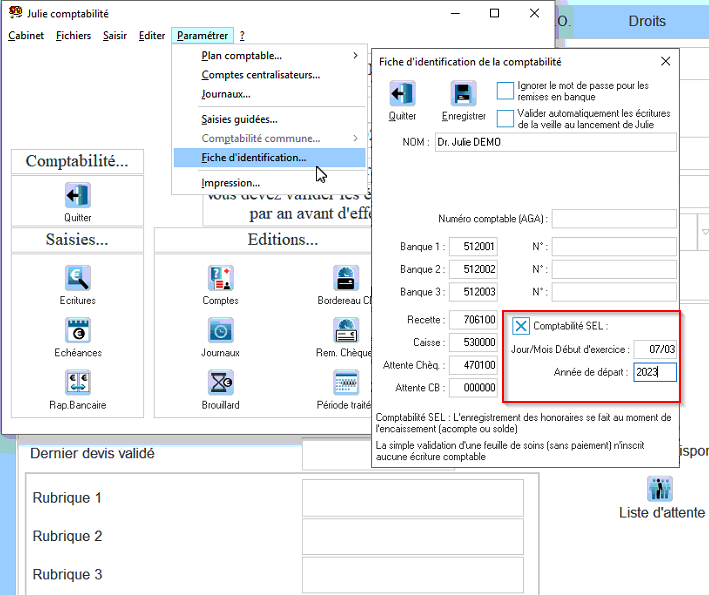The height and width of the screenshot is (595, 709).
Task: Open the ? help menu
Action: click(242, 35)
